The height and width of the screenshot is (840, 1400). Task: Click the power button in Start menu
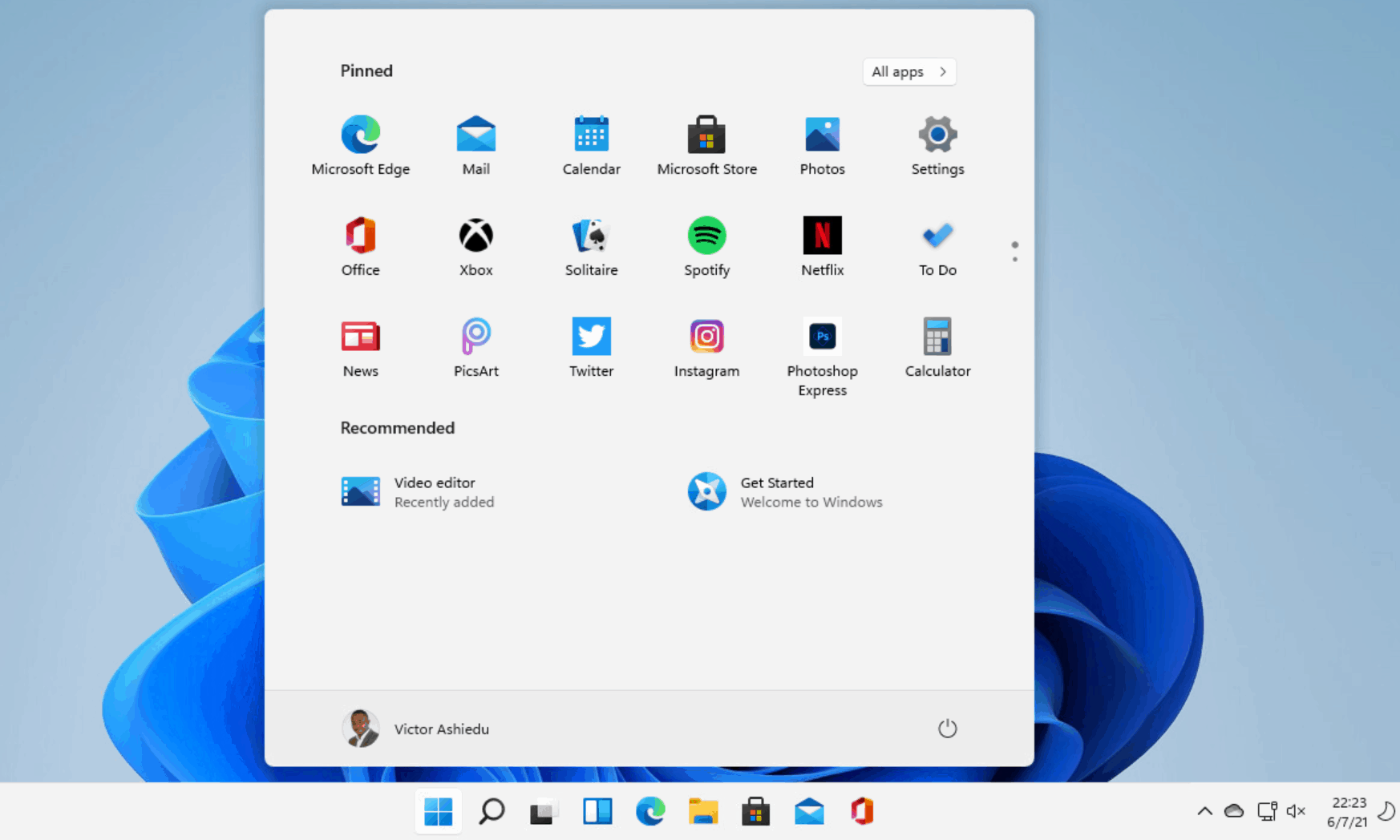click(948, 728)
